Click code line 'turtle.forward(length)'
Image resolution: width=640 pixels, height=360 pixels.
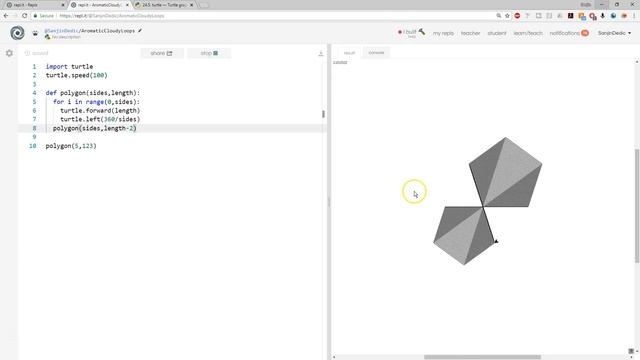pos(100,111)
